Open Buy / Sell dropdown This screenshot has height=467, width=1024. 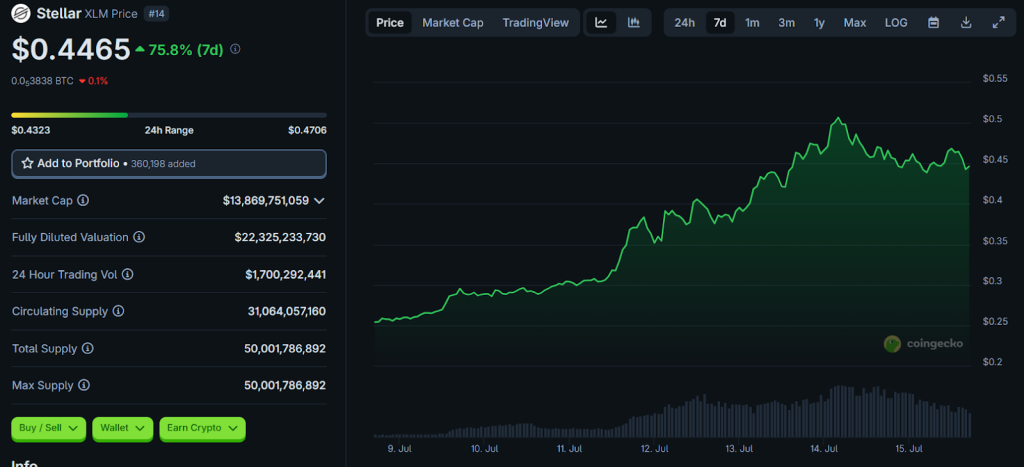pyautogui.click(x=48, y=428)
